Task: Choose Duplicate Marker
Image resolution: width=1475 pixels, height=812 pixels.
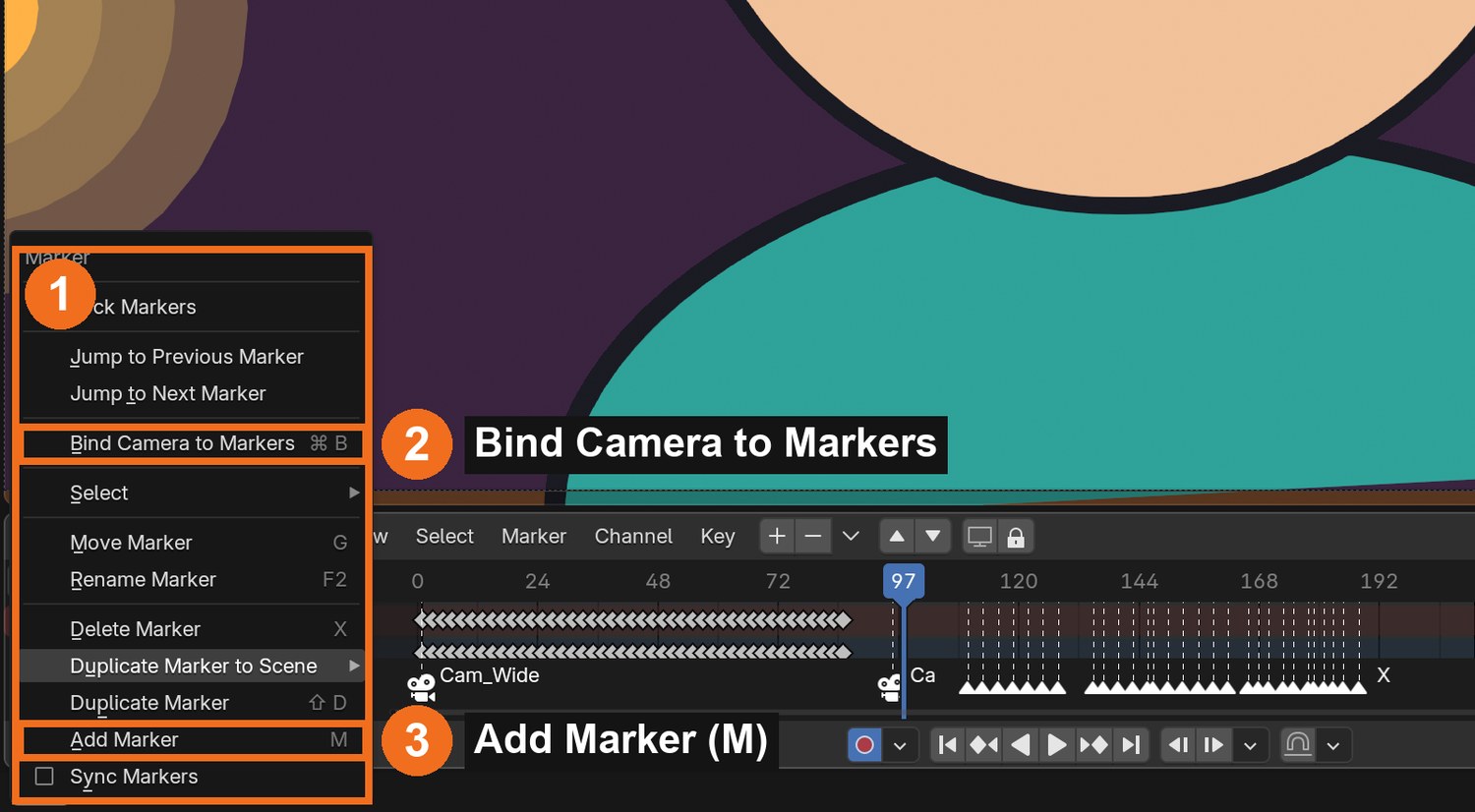Action: coord(192,703)
